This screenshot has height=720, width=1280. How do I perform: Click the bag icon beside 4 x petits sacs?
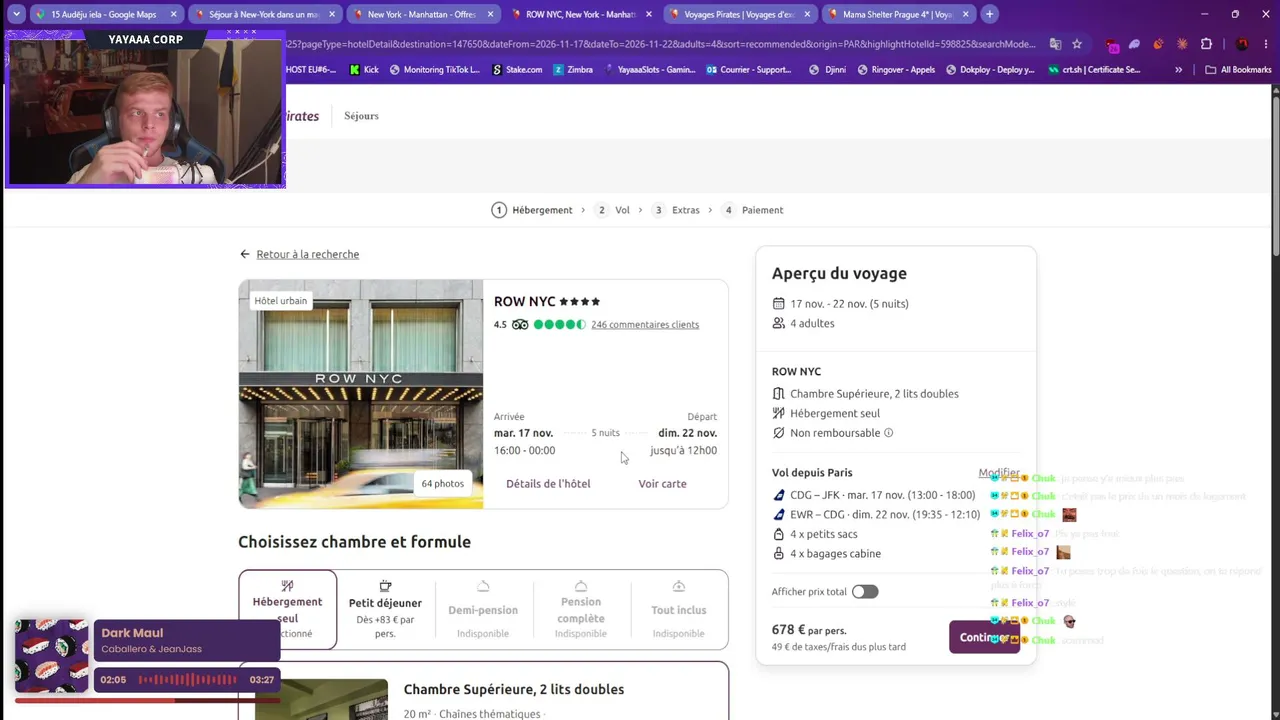779,534
